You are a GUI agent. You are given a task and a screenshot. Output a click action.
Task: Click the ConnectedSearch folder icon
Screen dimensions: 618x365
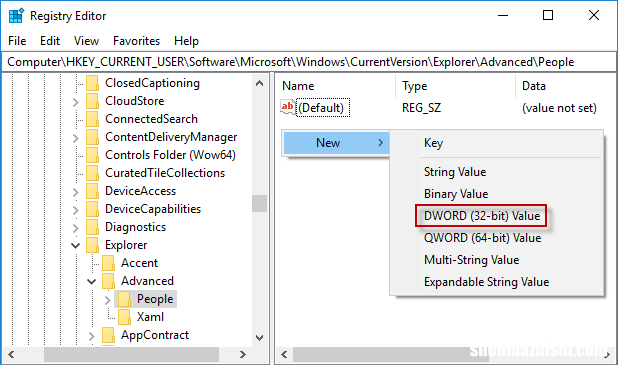click(x=93, y=119)
